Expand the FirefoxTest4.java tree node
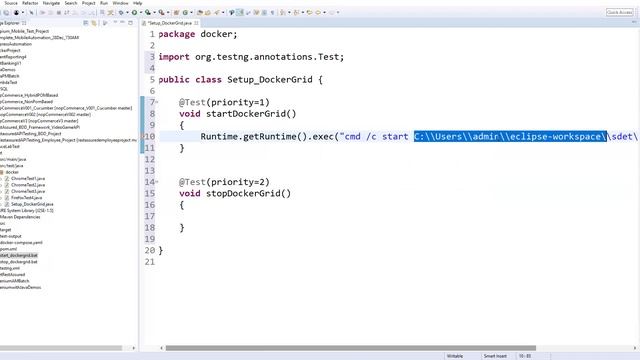Screen dimensions: 640x360 (1, 198)
